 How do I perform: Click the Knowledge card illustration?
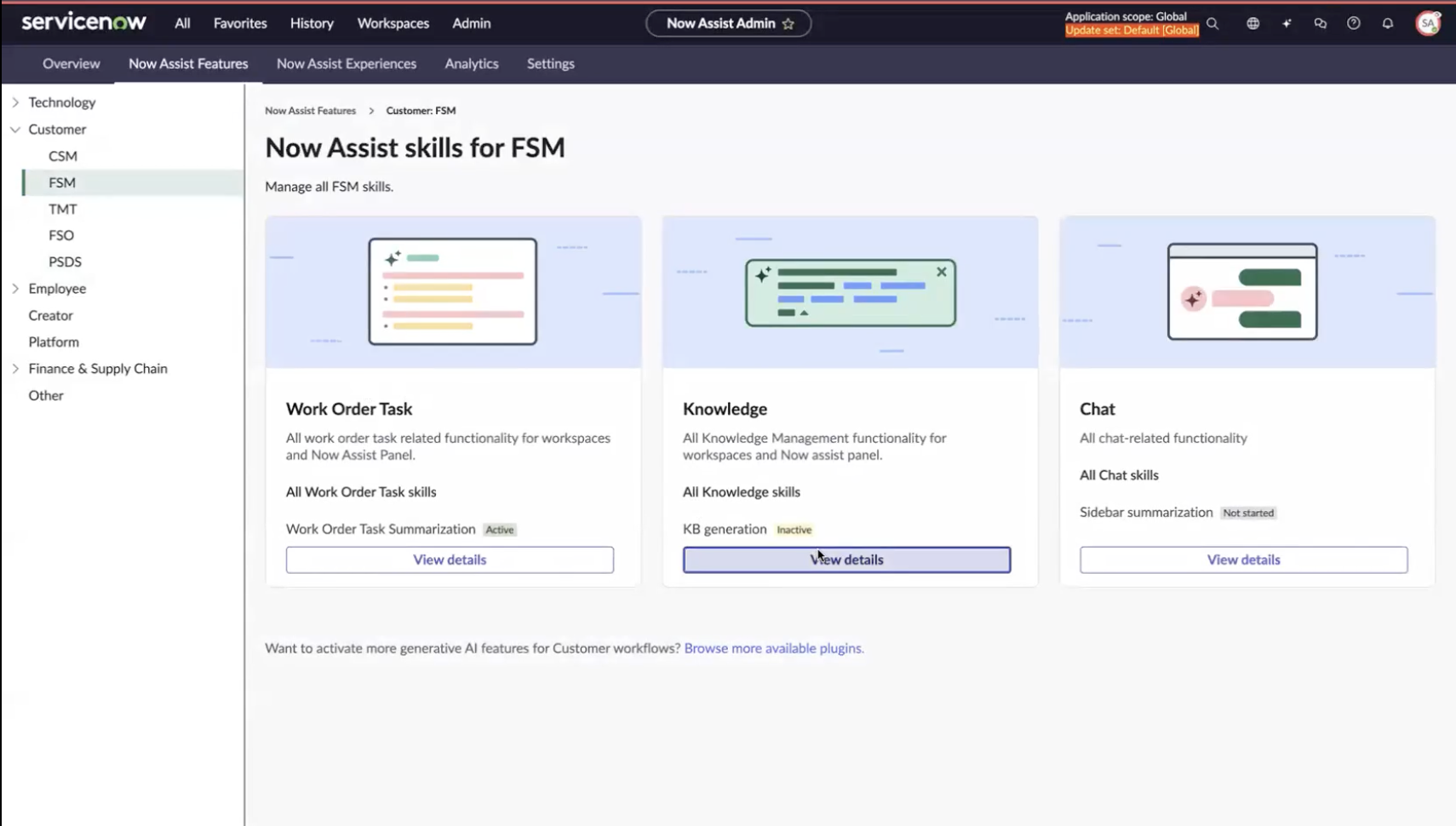pos(850,291)
